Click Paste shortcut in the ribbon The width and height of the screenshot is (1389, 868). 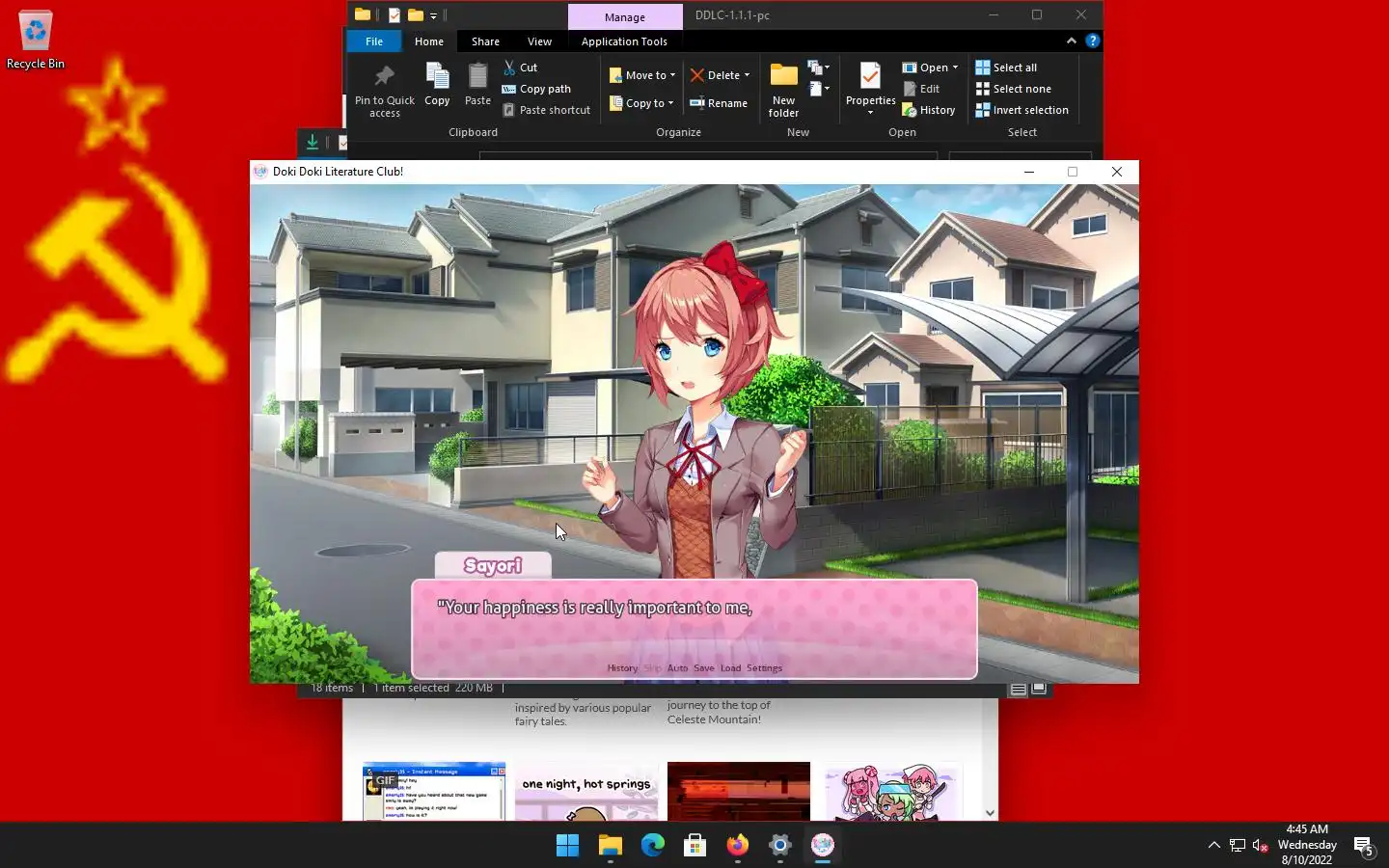546,110
